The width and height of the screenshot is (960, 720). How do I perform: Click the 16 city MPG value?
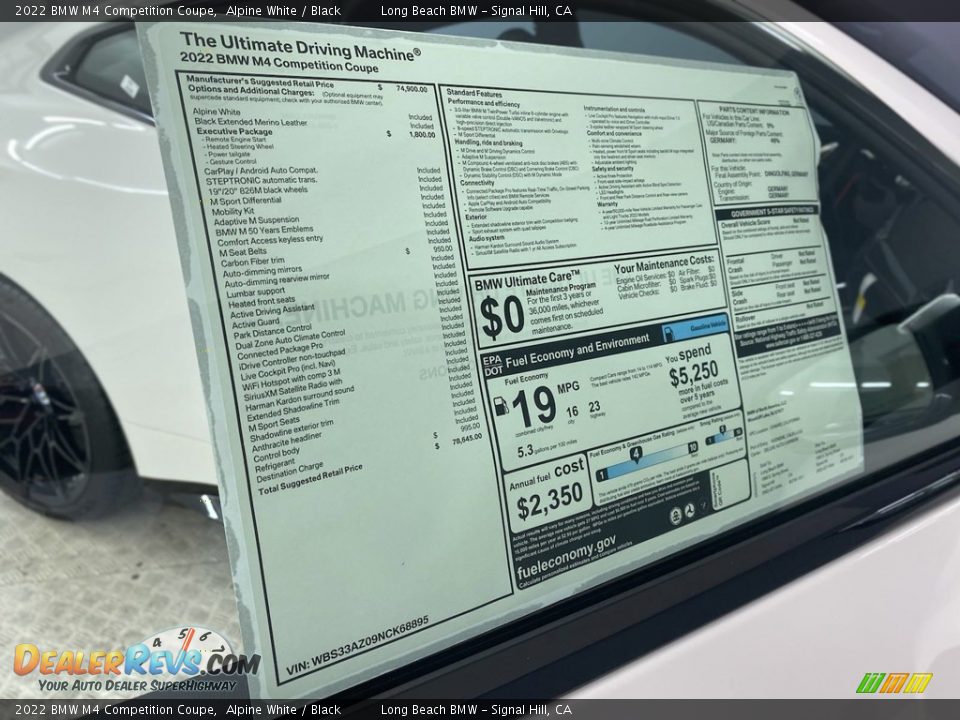pos(572,411)
